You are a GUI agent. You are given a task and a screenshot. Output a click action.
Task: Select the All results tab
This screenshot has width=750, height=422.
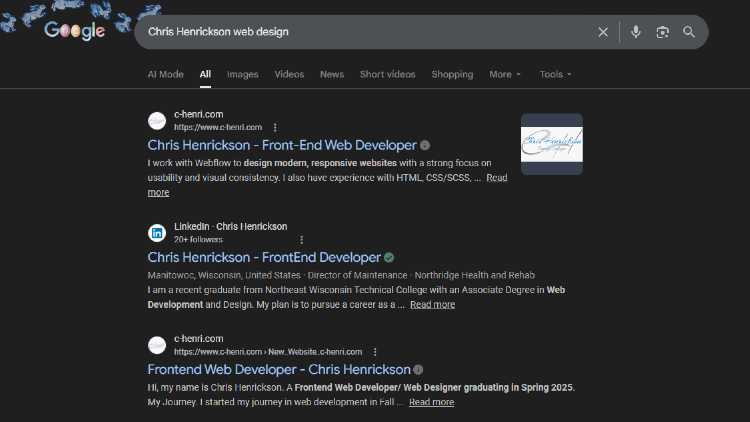[205, 74]
